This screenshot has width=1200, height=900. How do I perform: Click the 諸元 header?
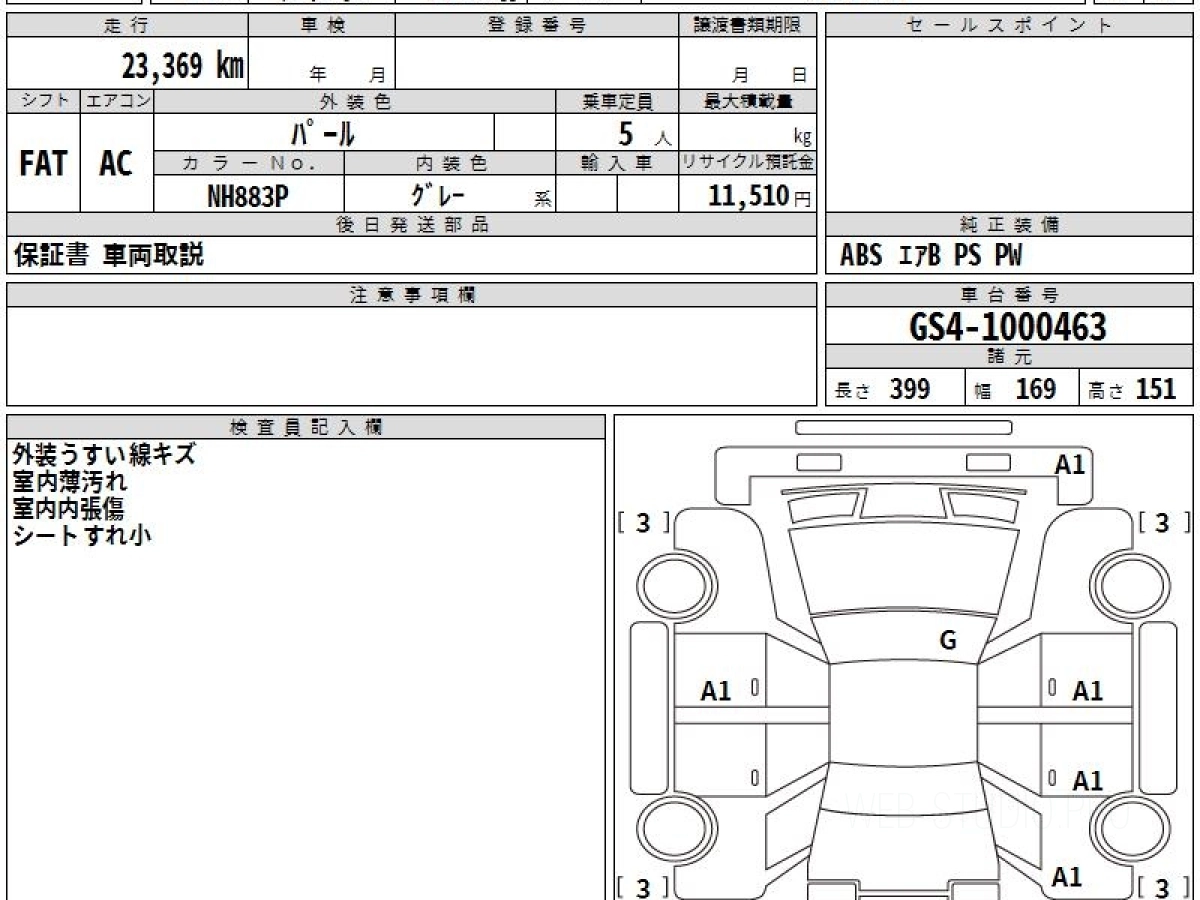pyautogui.click(x=1009, y=357)
